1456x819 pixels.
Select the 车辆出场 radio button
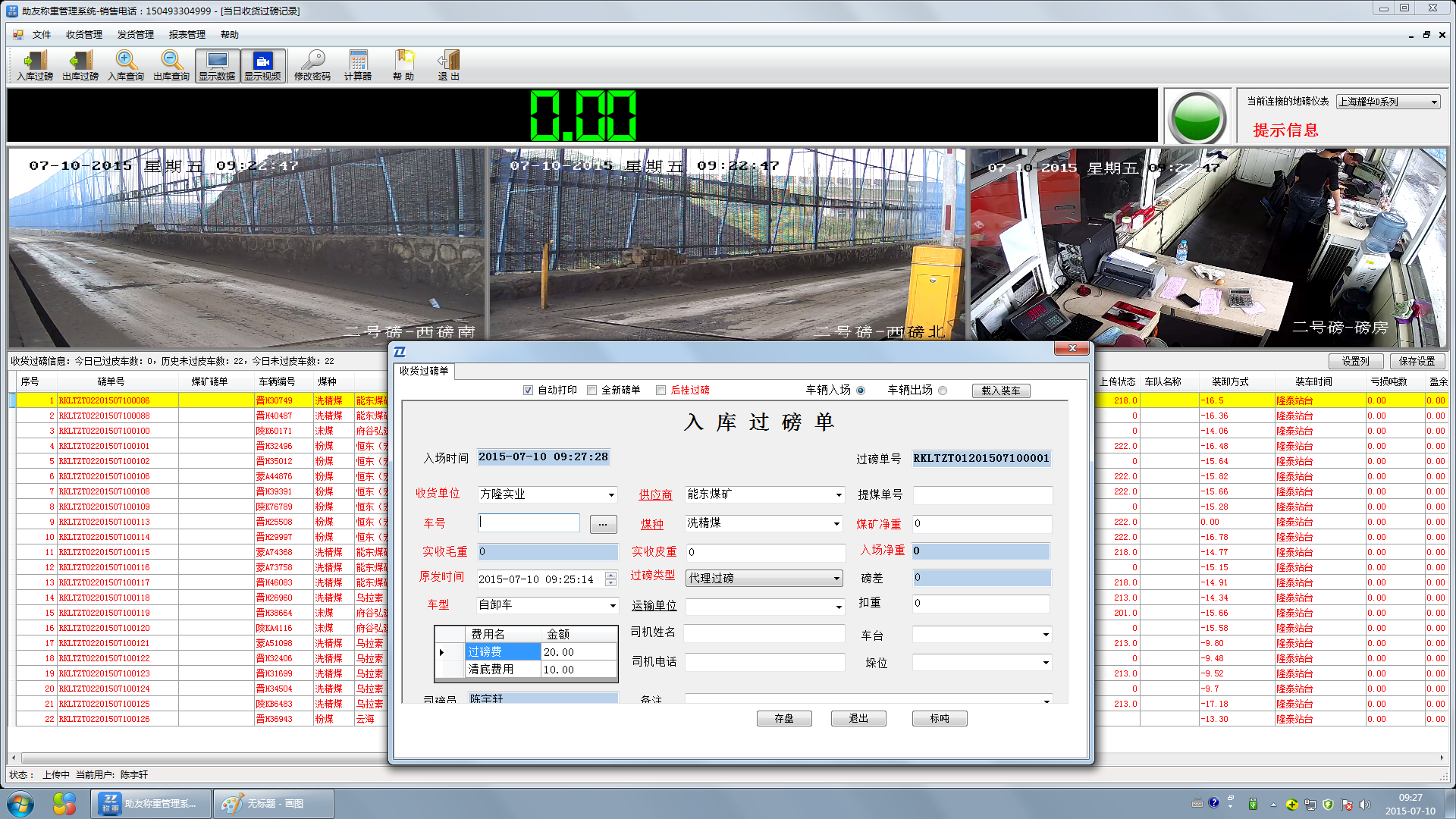[x=943, y=391]
